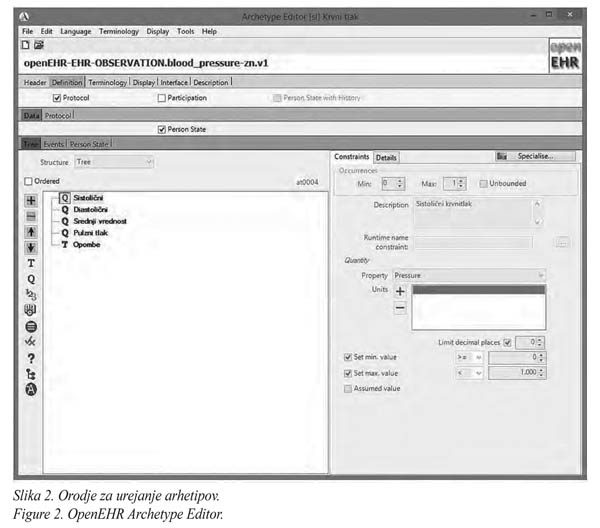Open the Display menu in menu bar
Viewport: 600px width, 528px height.
pyautogui.click(x=157, y=31)
